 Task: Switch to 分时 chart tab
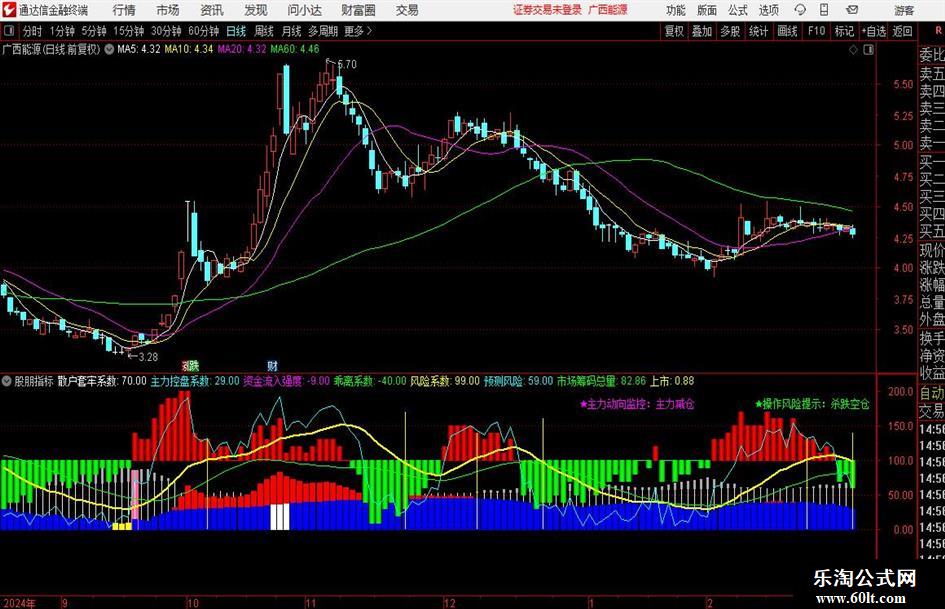[x=32, y=31]
